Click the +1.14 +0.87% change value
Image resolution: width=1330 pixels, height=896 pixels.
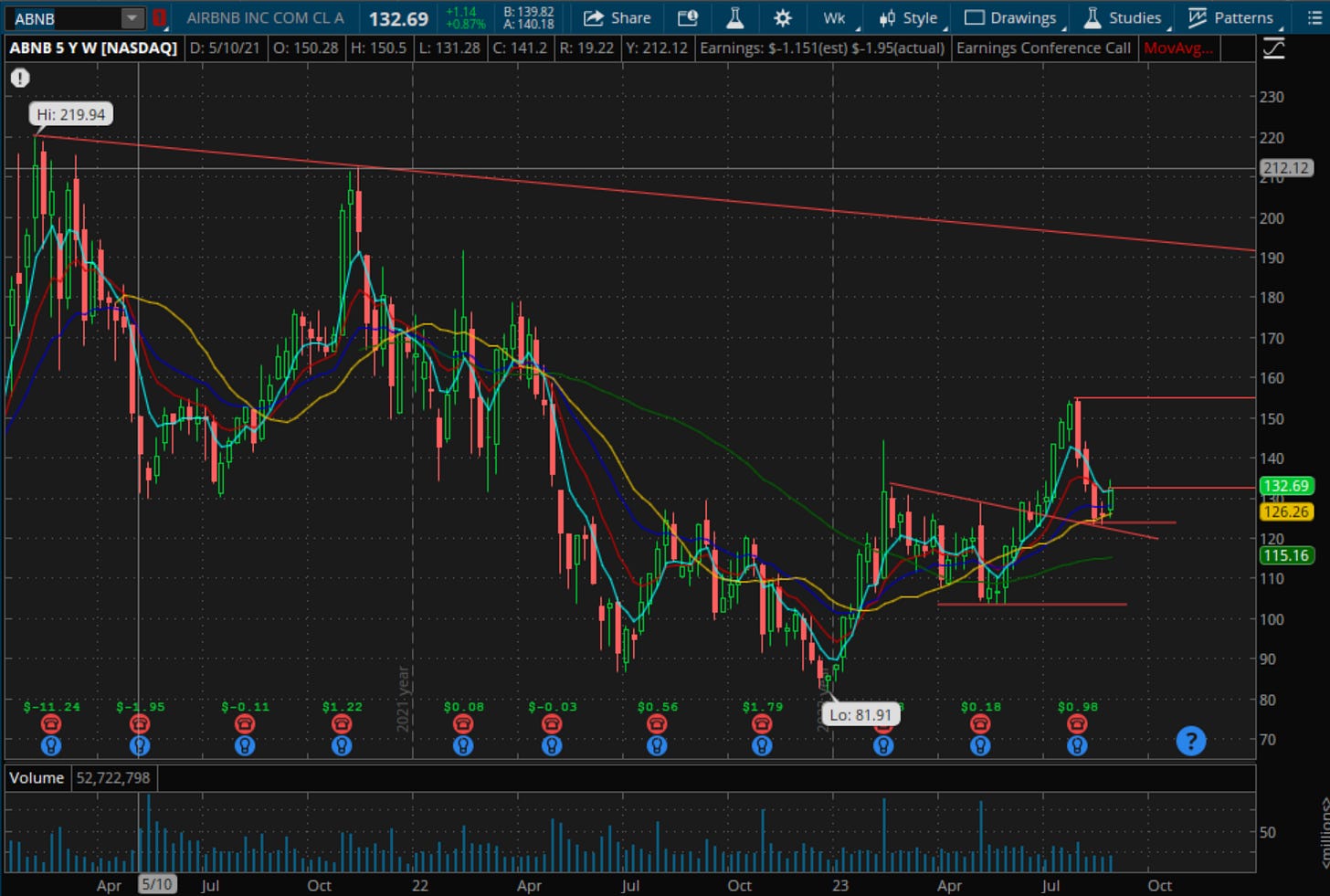click(x=465, y=18)
